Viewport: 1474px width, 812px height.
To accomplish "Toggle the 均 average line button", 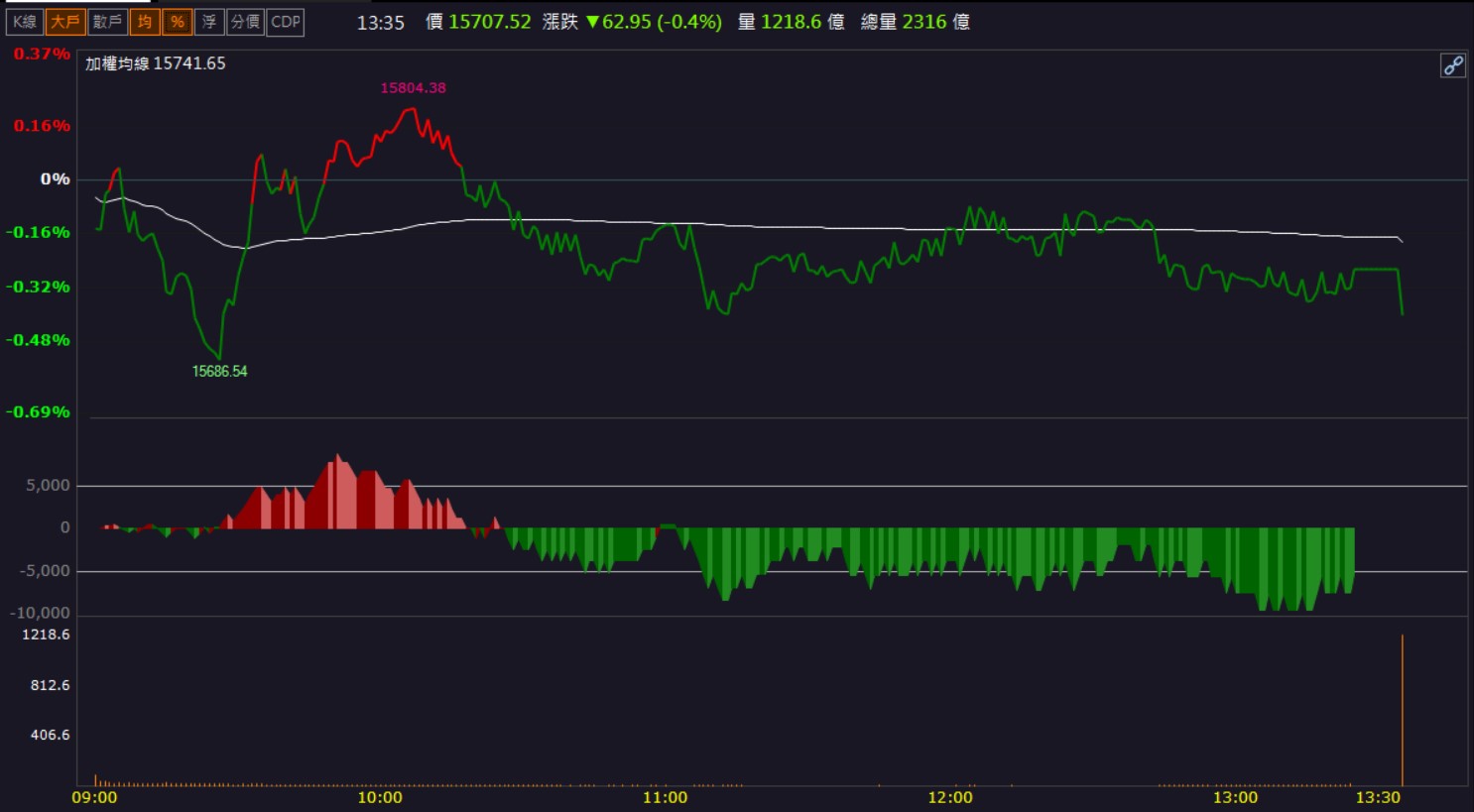I will pos(145,22).
